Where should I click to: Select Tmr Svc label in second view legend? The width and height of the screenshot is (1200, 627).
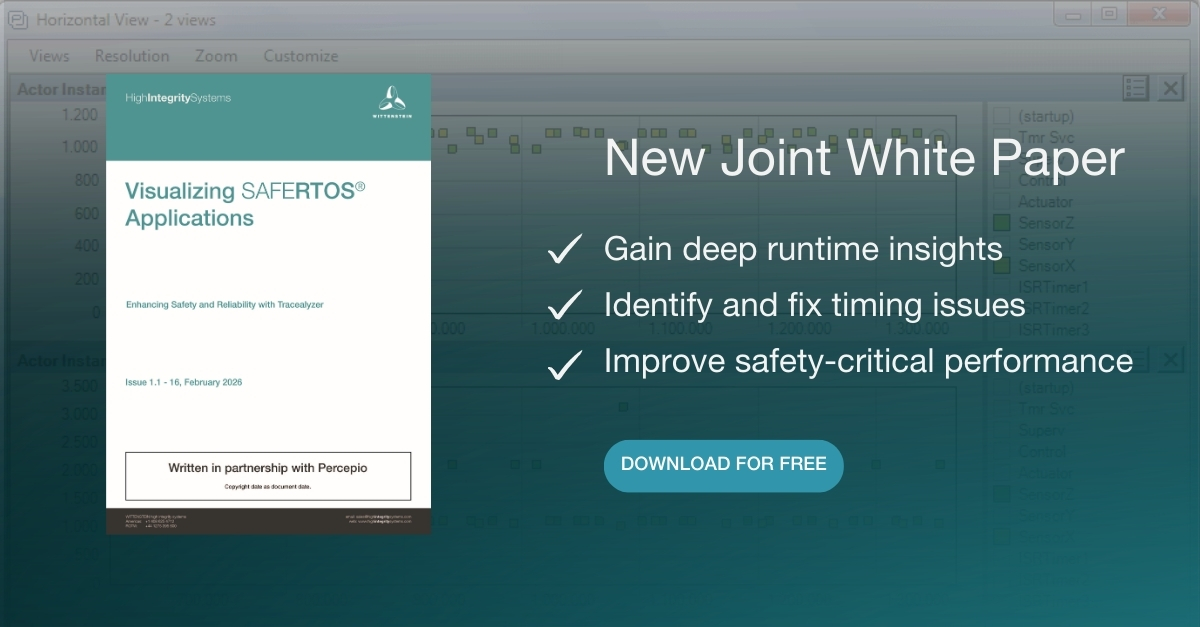point(1046,408)
